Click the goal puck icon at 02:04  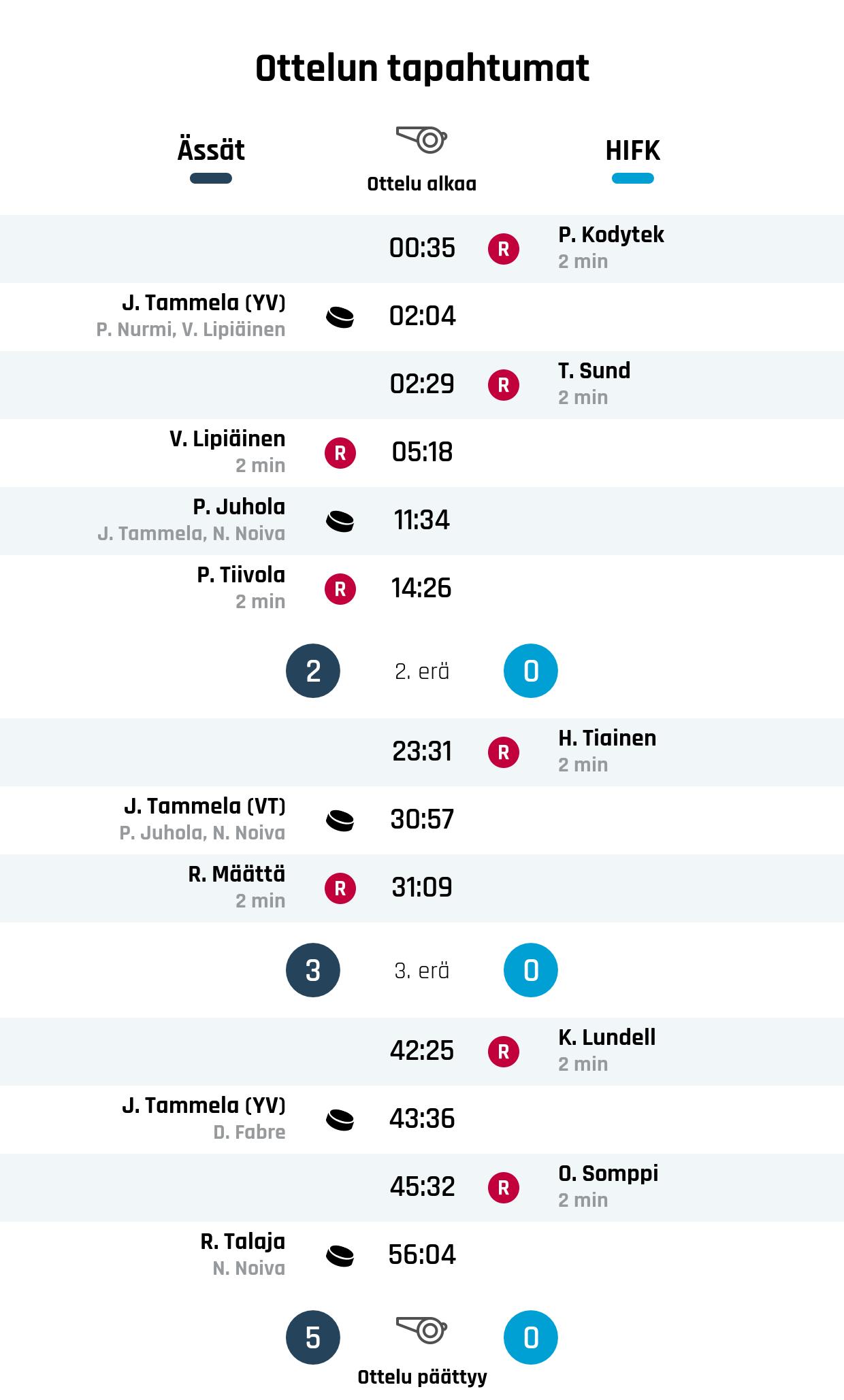(x=340, y=317)
